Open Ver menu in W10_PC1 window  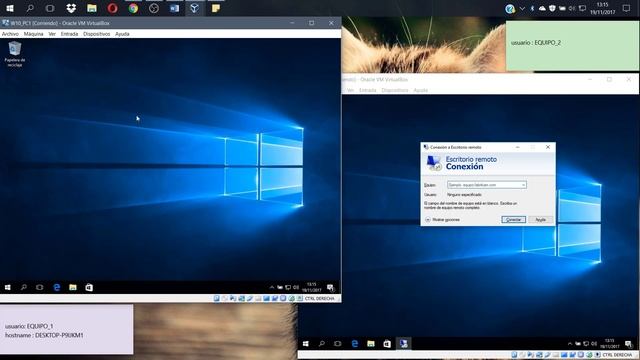(x=52, y=34)
